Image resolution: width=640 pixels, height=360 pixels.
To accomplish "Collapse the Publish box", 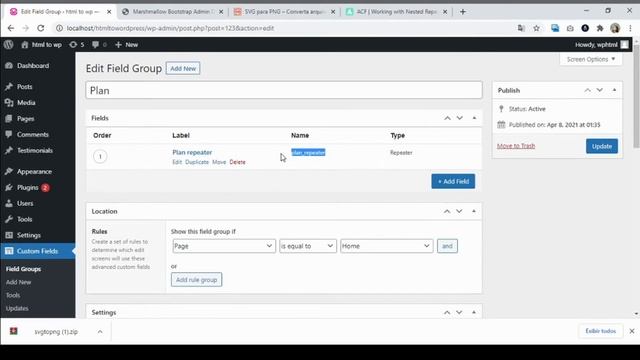I will [614, 90].
